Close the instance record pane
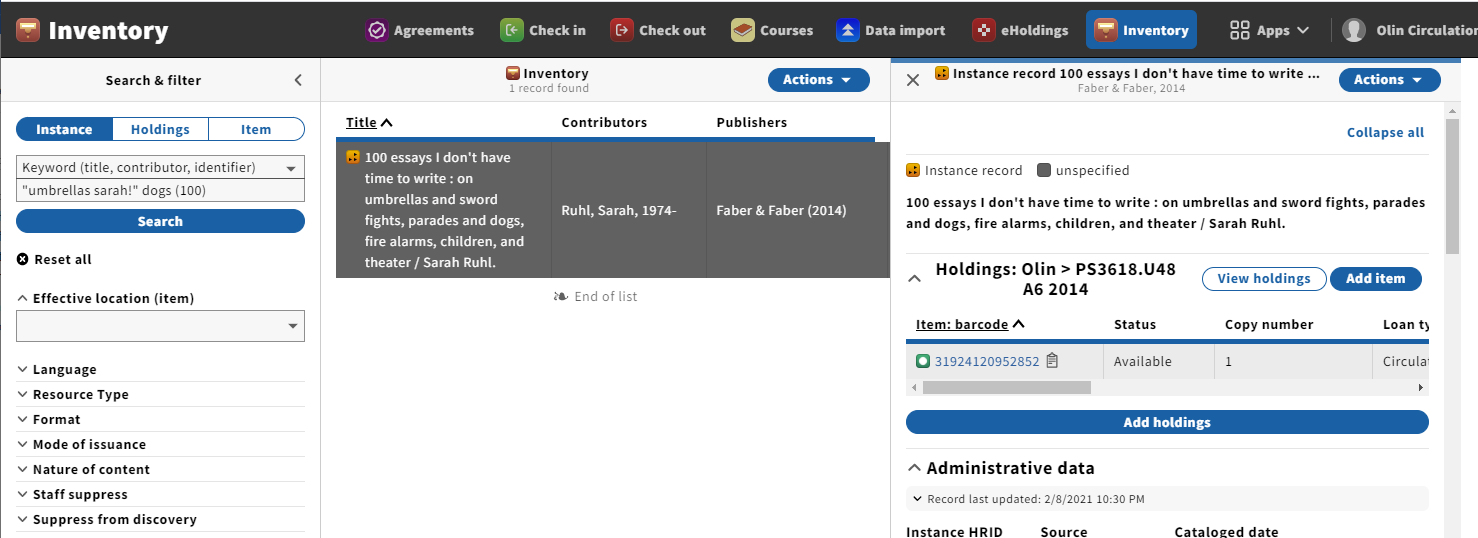1478x538 pixels. point(912,80)
